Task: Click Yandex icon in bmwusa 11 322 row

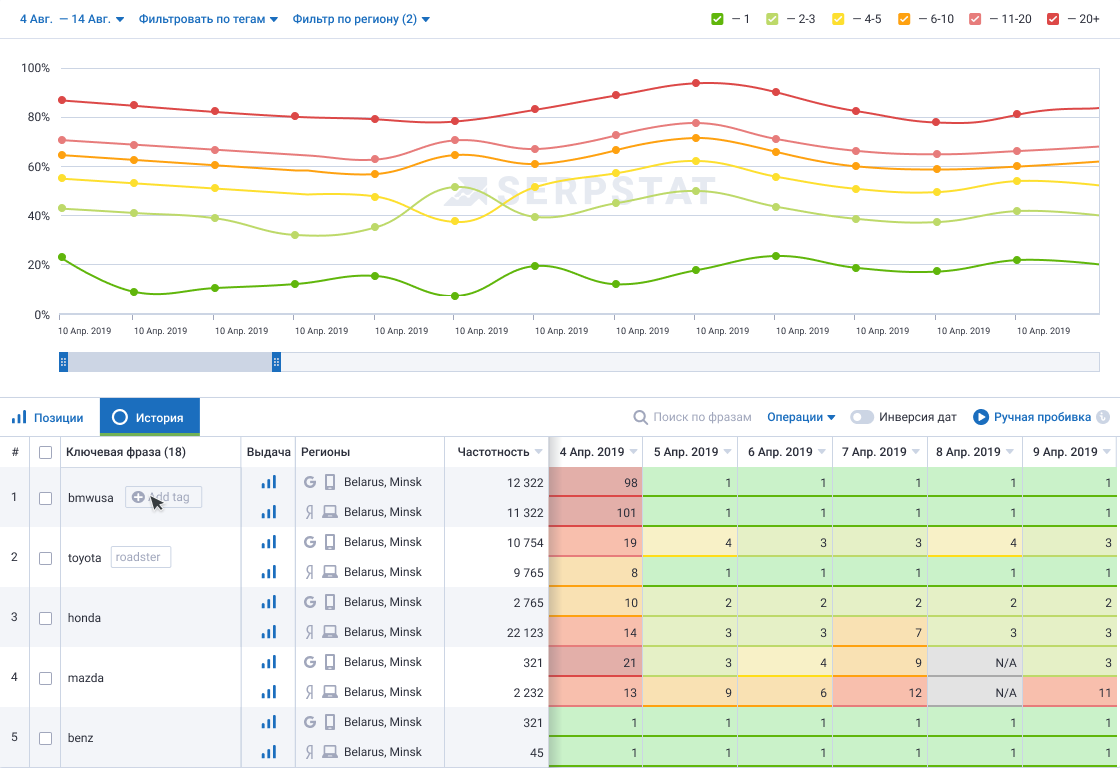Action: [310, 512]
